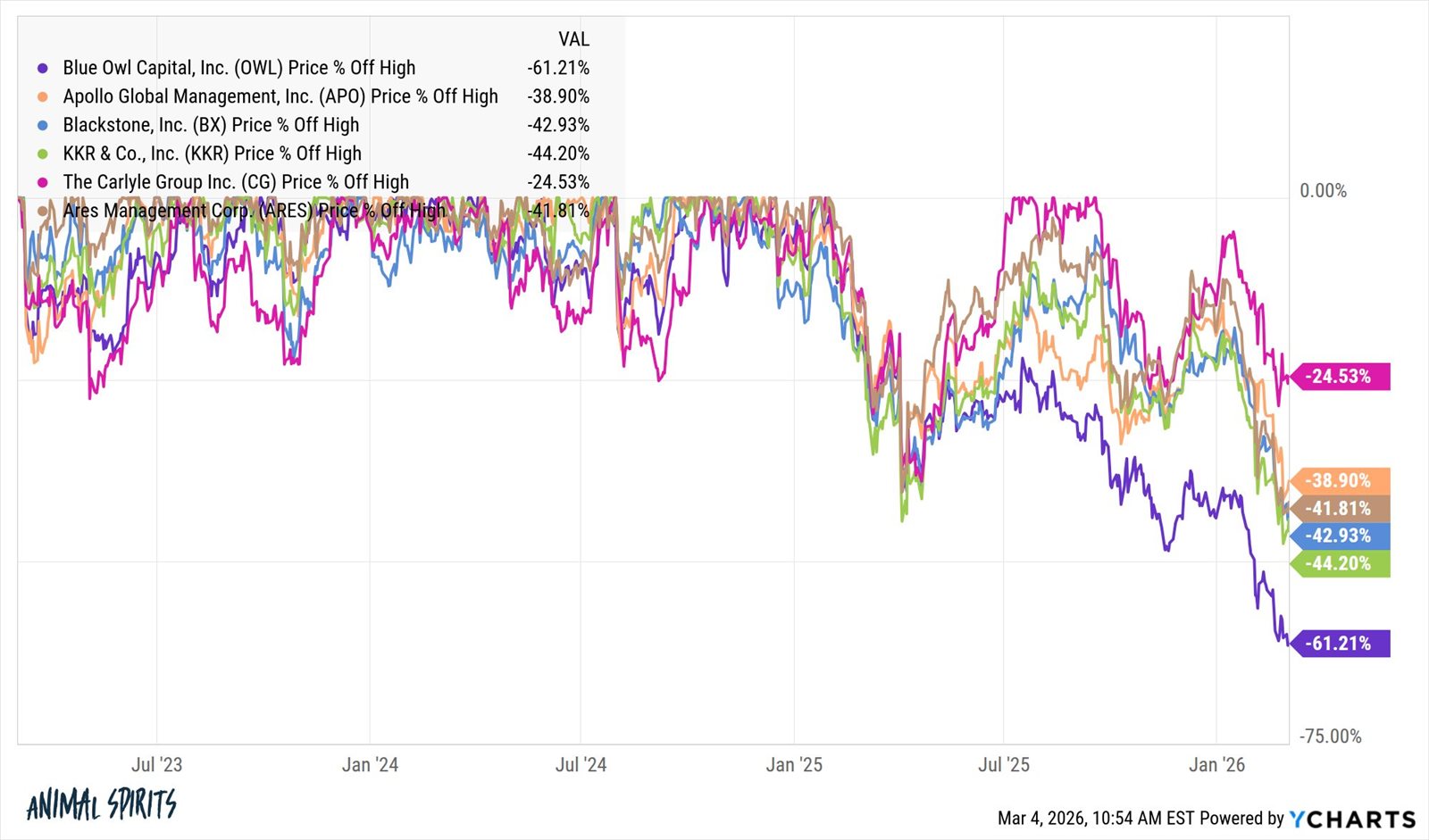The height and width of the screenshot is (840, 1429).
Task: Click the Mar 4, 2026 timestamp text
Action: pos(1095,819)
